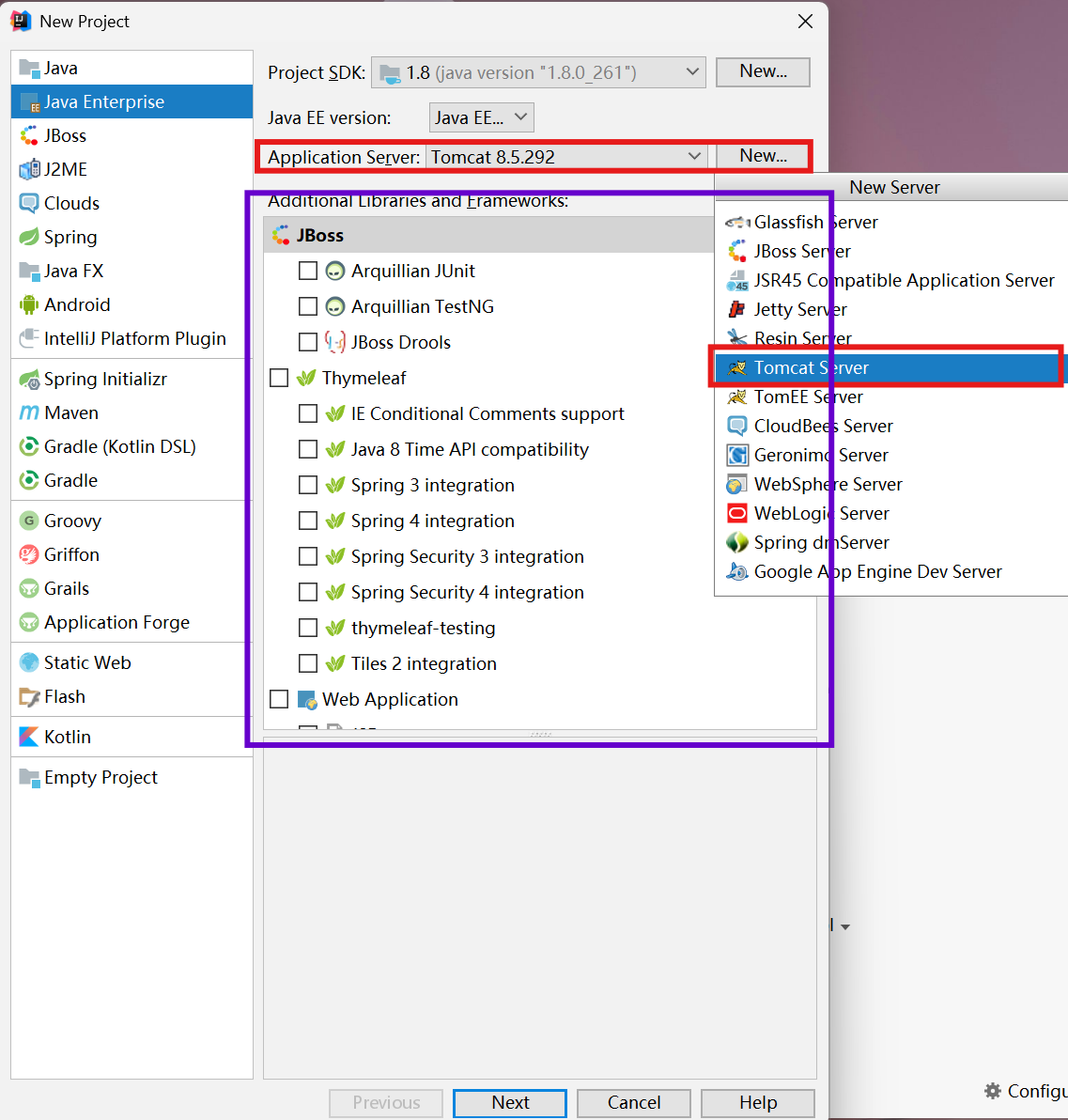Click the Application Forge icon
1068x1120 pixels.
click(29, 622)
